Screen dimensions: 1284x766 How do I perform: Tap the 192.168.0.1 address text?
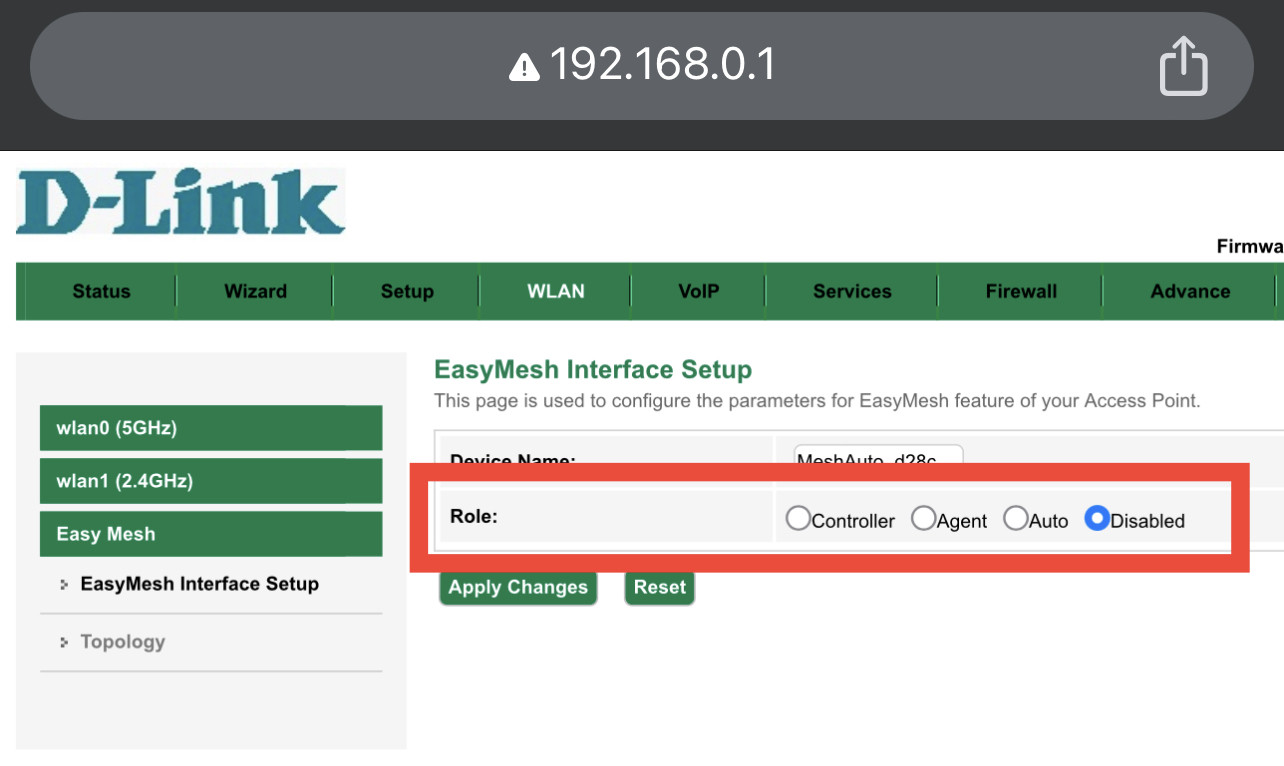[663, 66]
